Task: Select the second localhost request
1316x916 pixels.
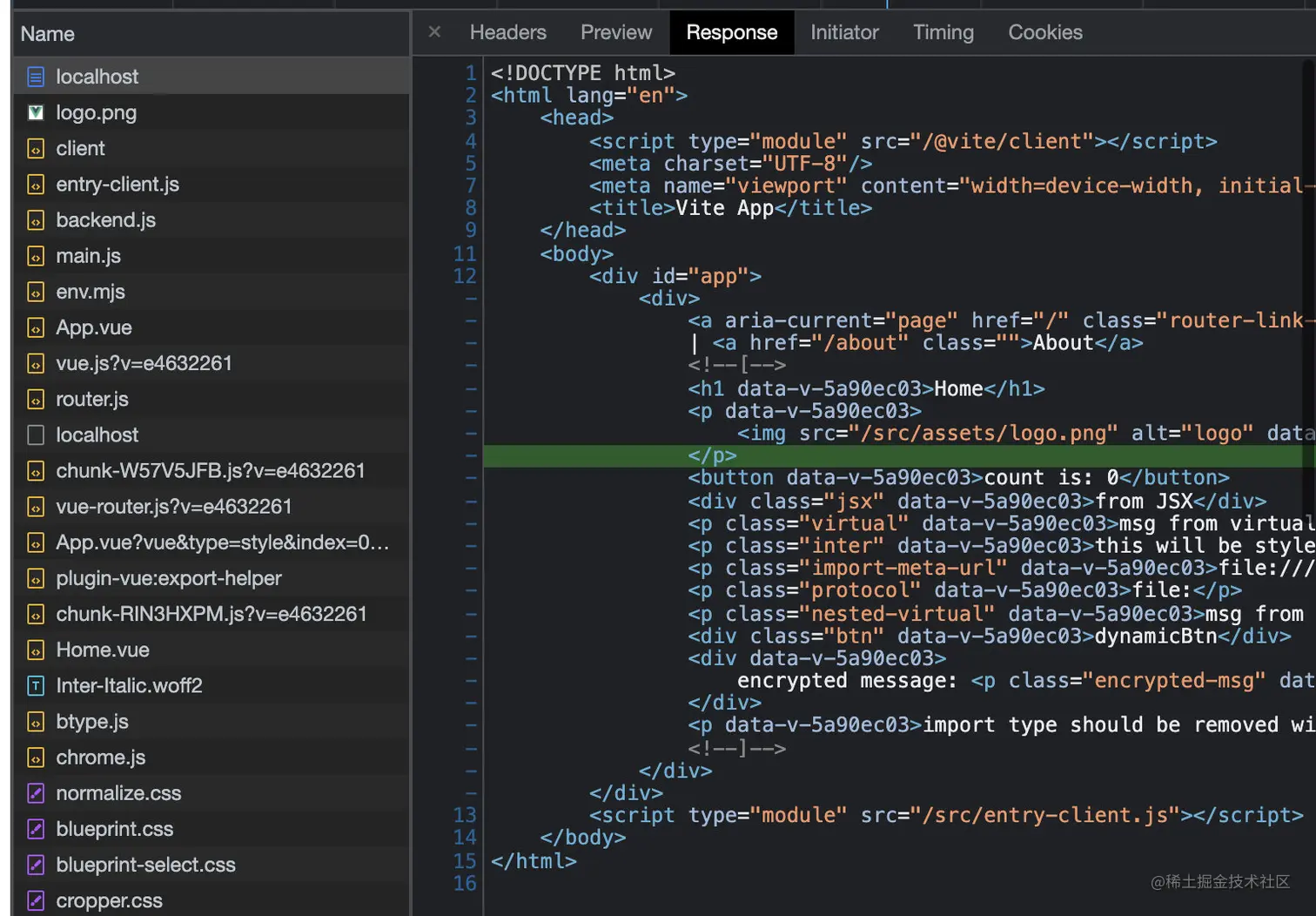Action: point(211,434)
